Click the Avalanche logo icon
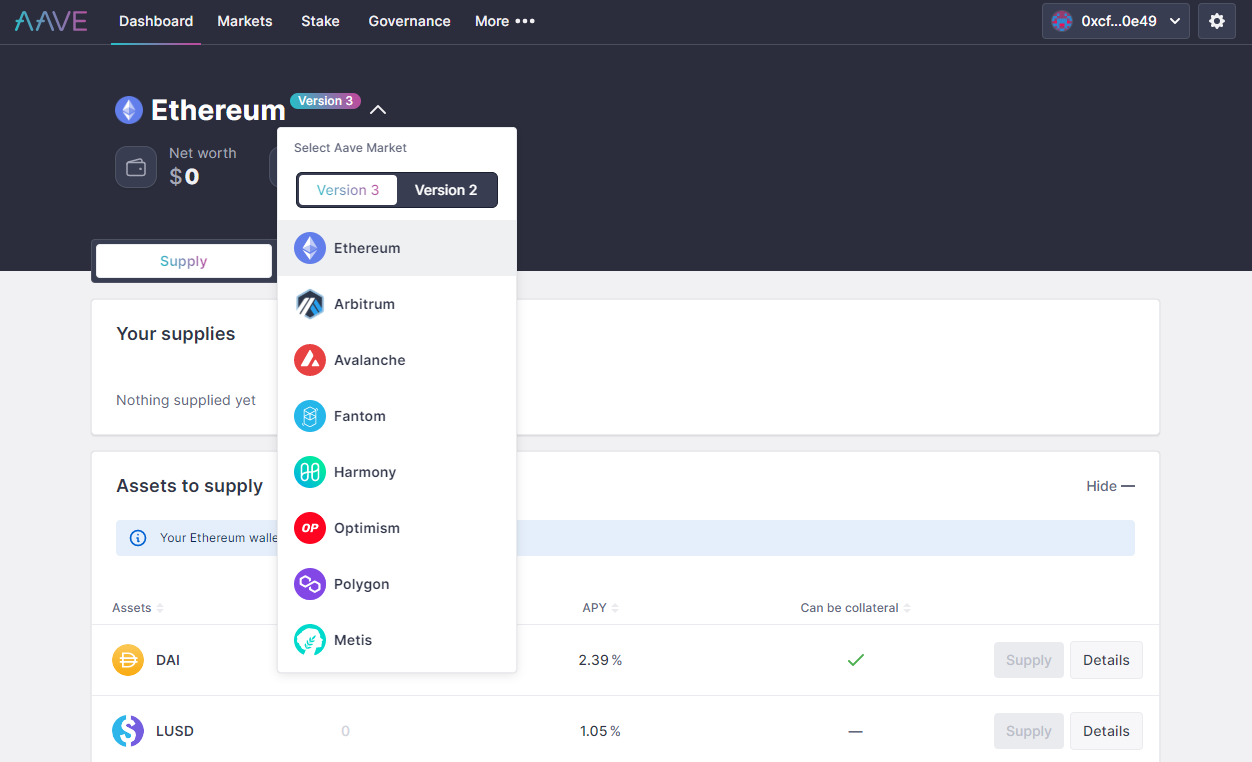Screen dimensions: 1252x762 [310, 360]
